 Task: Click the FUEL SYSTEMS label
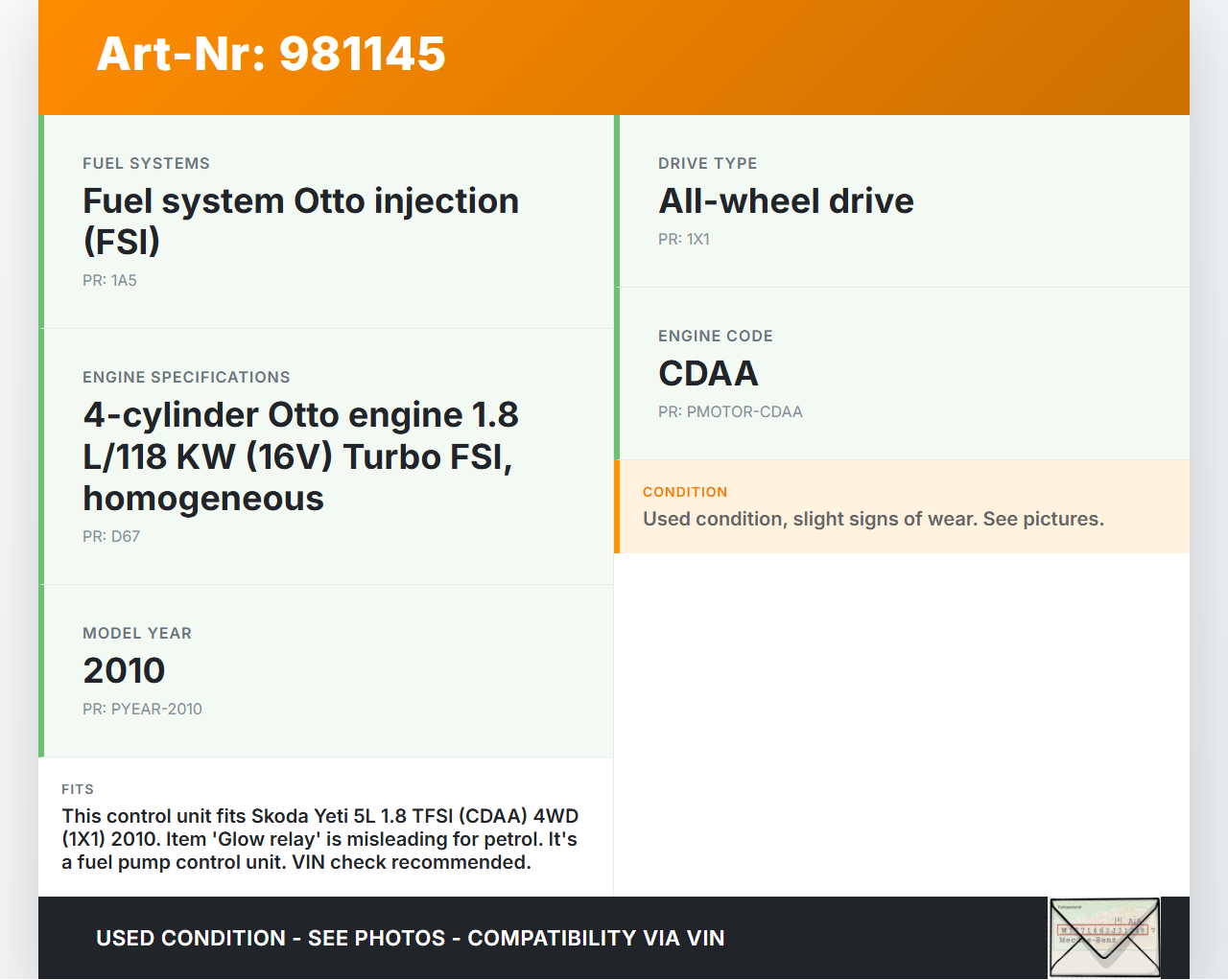pyautogui.click(x=146, y=163)
